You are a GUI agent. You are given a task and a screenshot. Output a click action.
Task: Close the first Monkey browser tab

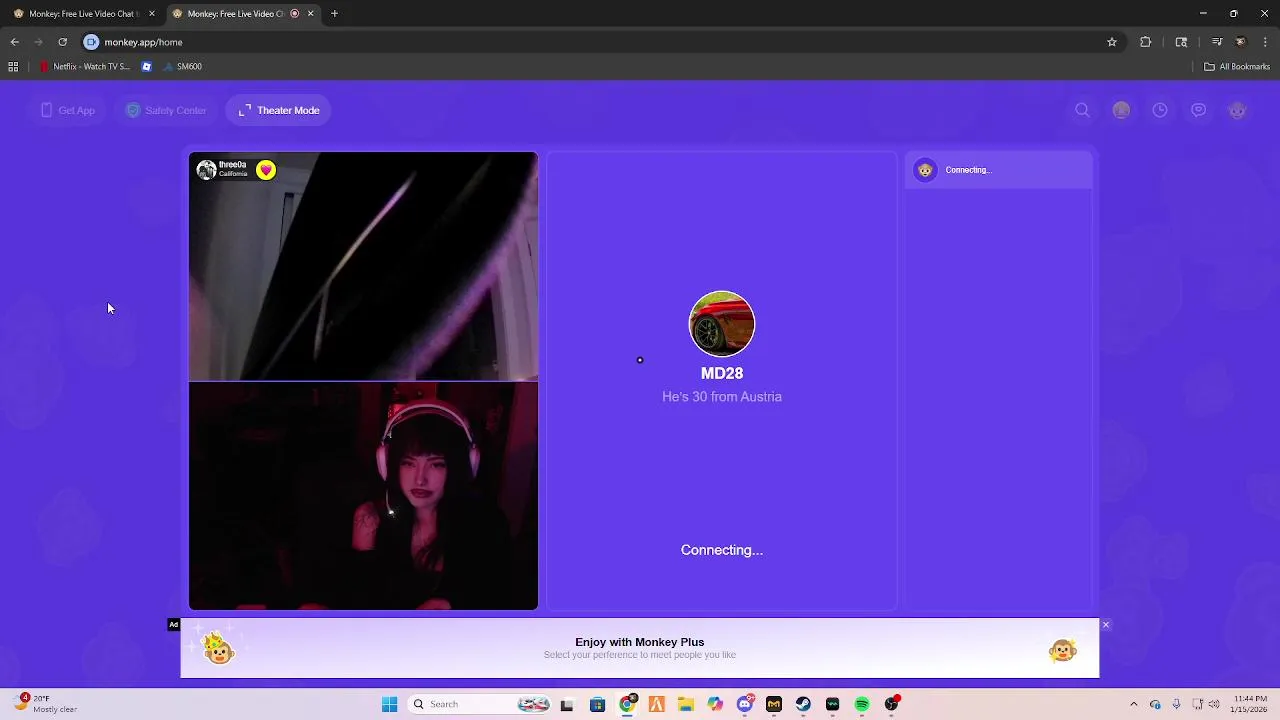click(152, 14)
